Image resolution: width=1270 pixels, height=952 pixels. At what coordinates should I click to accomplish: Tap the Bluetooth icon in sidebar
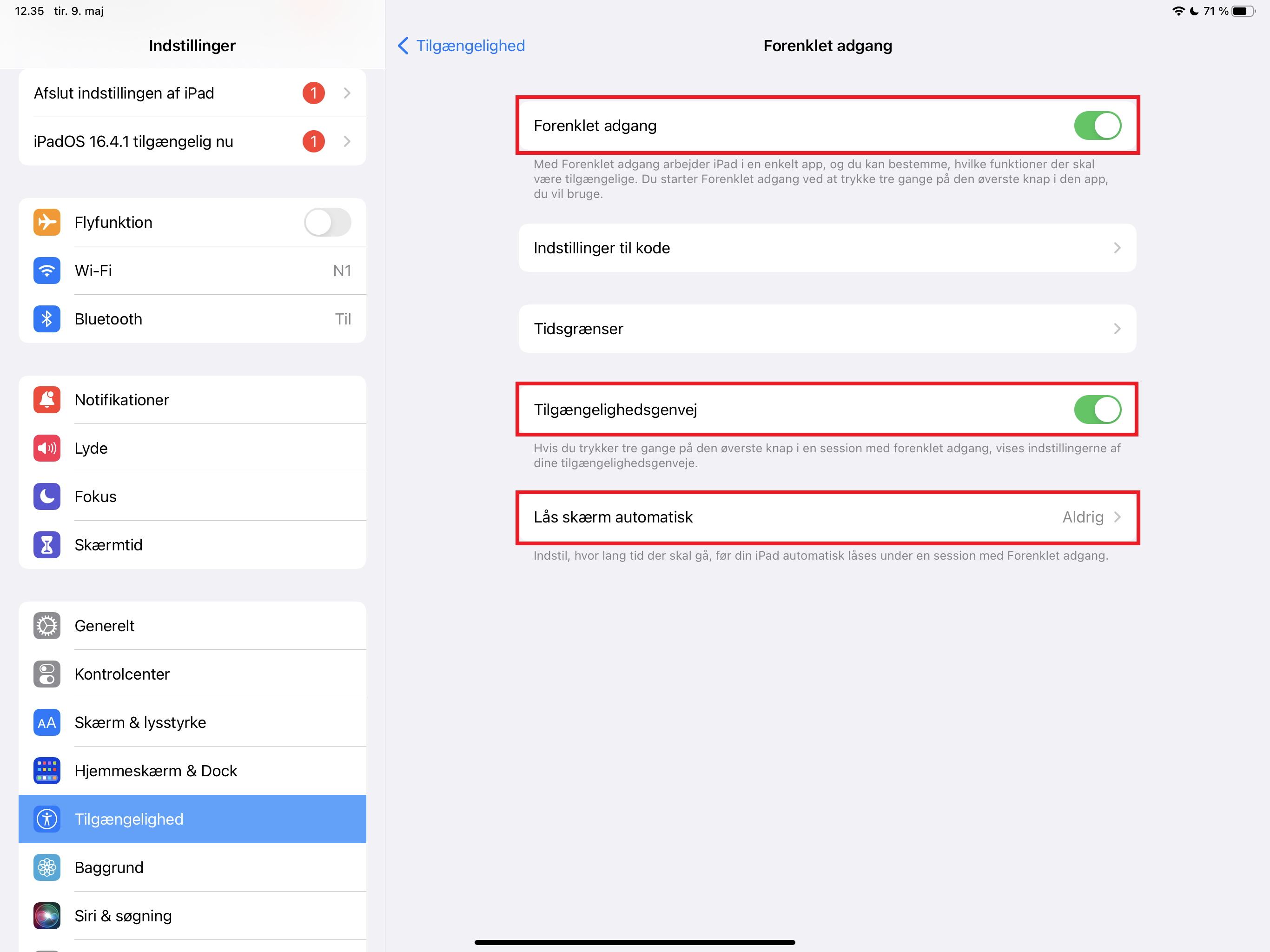[x=46, y=319]
